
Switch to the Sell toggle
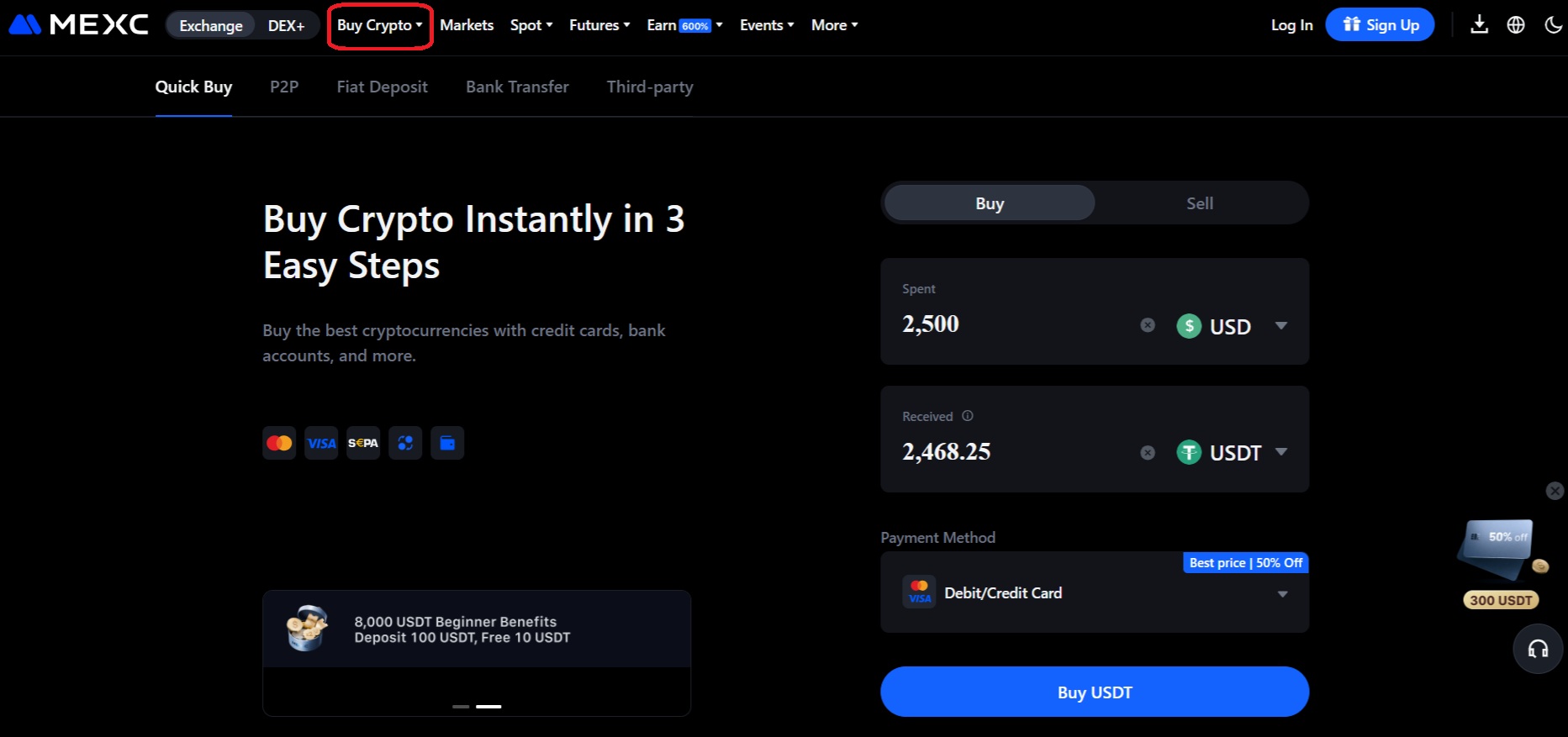(1200, 203)
